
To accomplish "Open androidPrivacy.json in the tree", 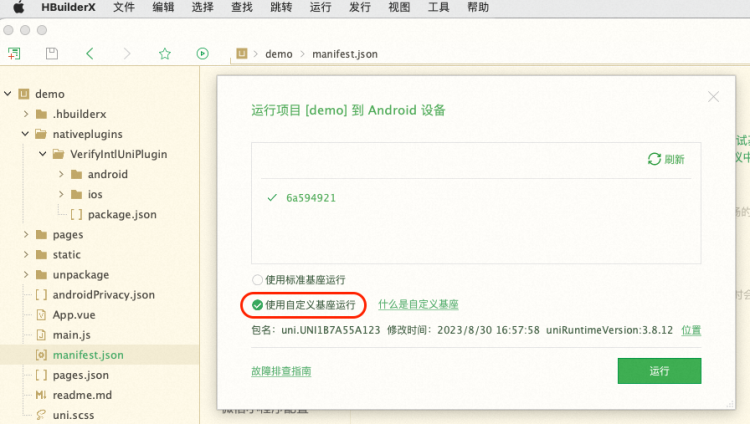I will point(103,295).
